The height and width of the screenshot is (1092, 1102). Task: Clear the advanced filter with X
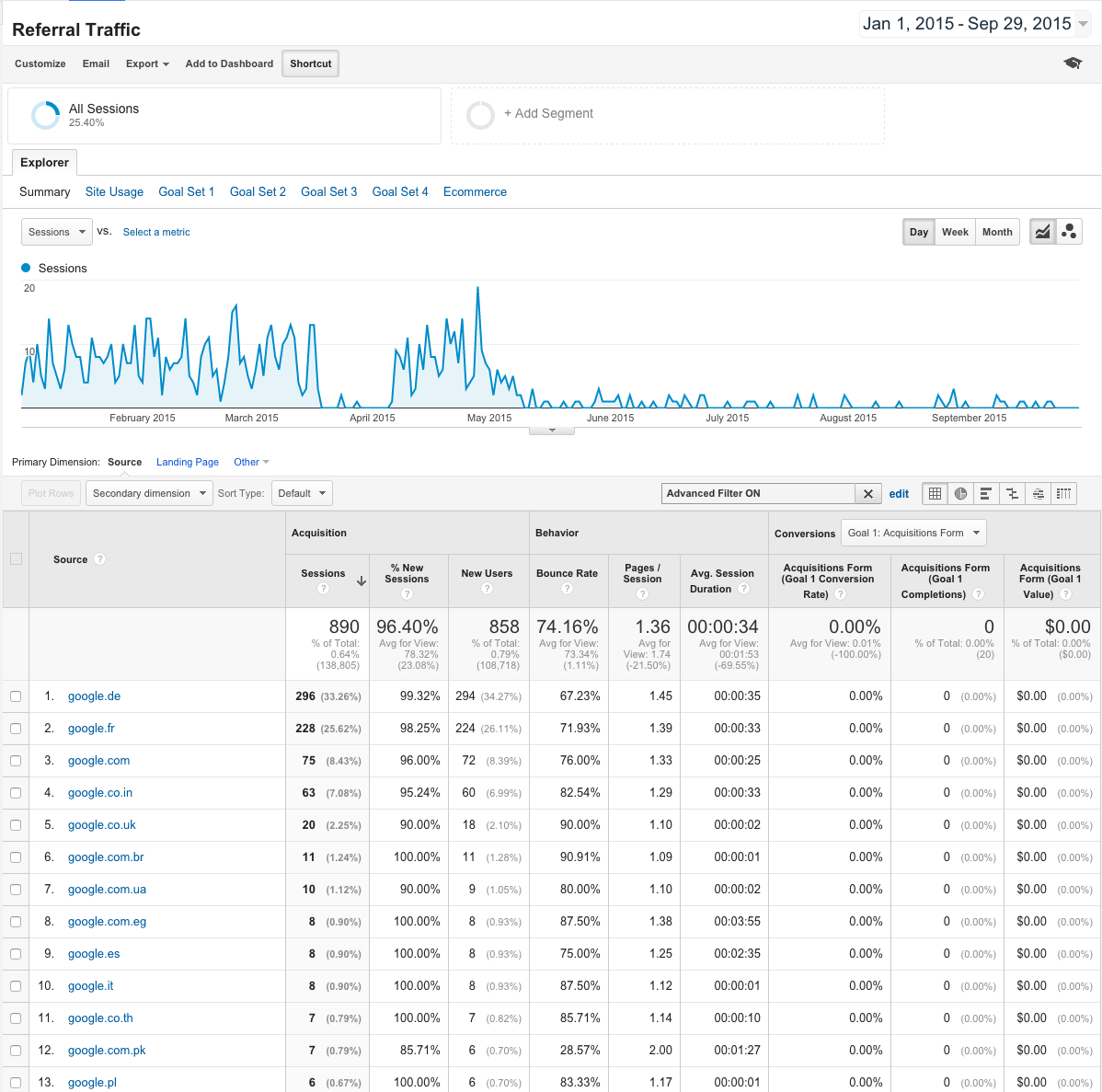coord(867,494)
